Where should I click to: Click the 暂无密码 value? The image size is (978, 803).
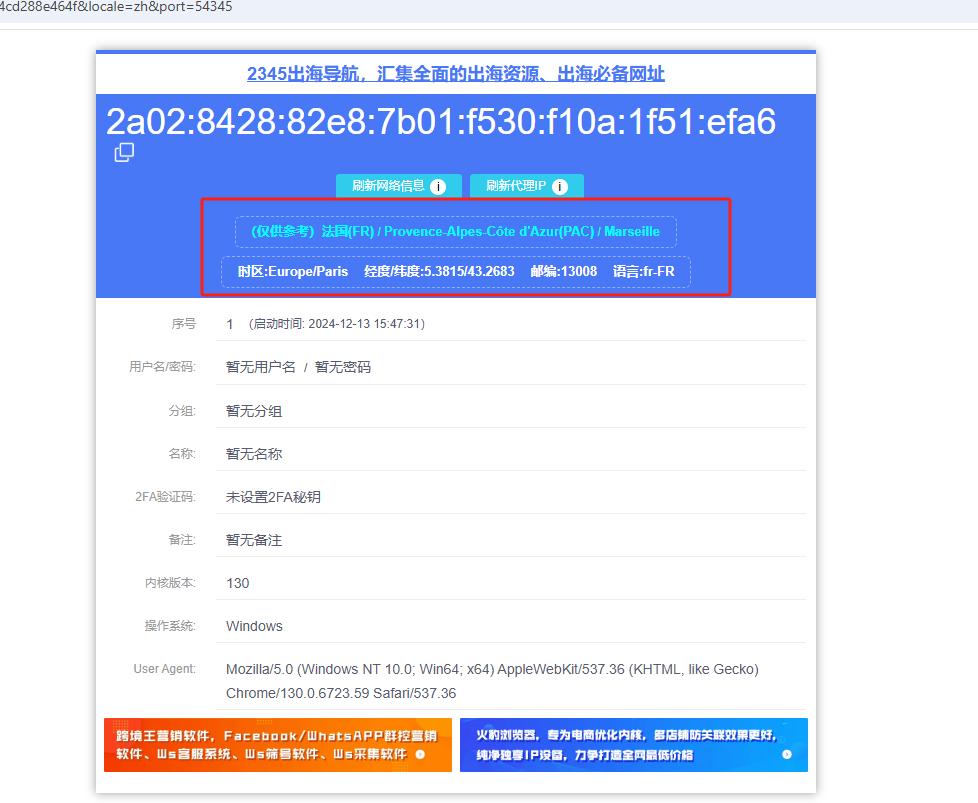click(x=342, y=367)
